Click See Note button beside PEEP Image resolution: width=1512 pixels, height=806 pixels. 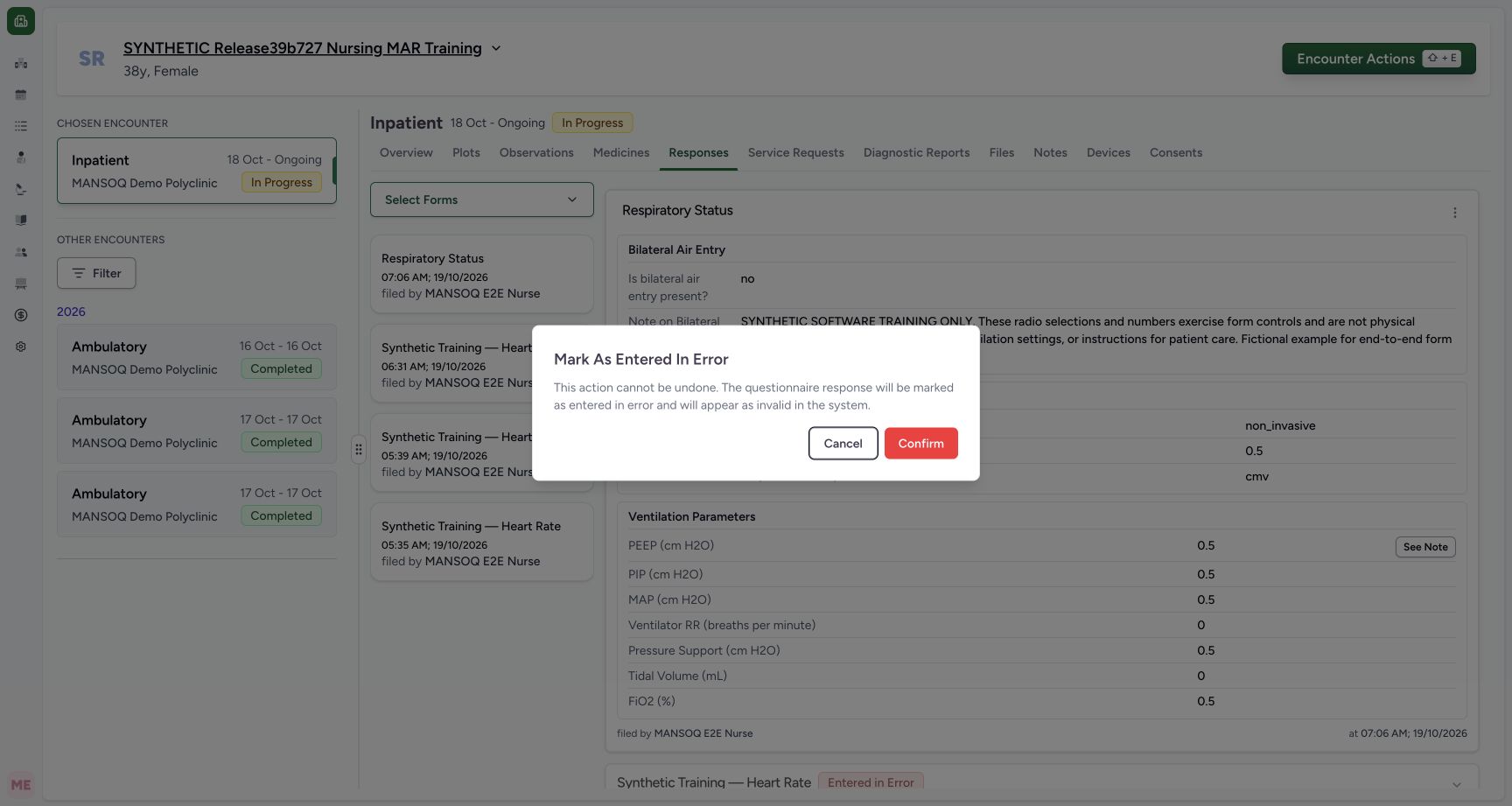pyautogui.click(x=1425, y=547)
